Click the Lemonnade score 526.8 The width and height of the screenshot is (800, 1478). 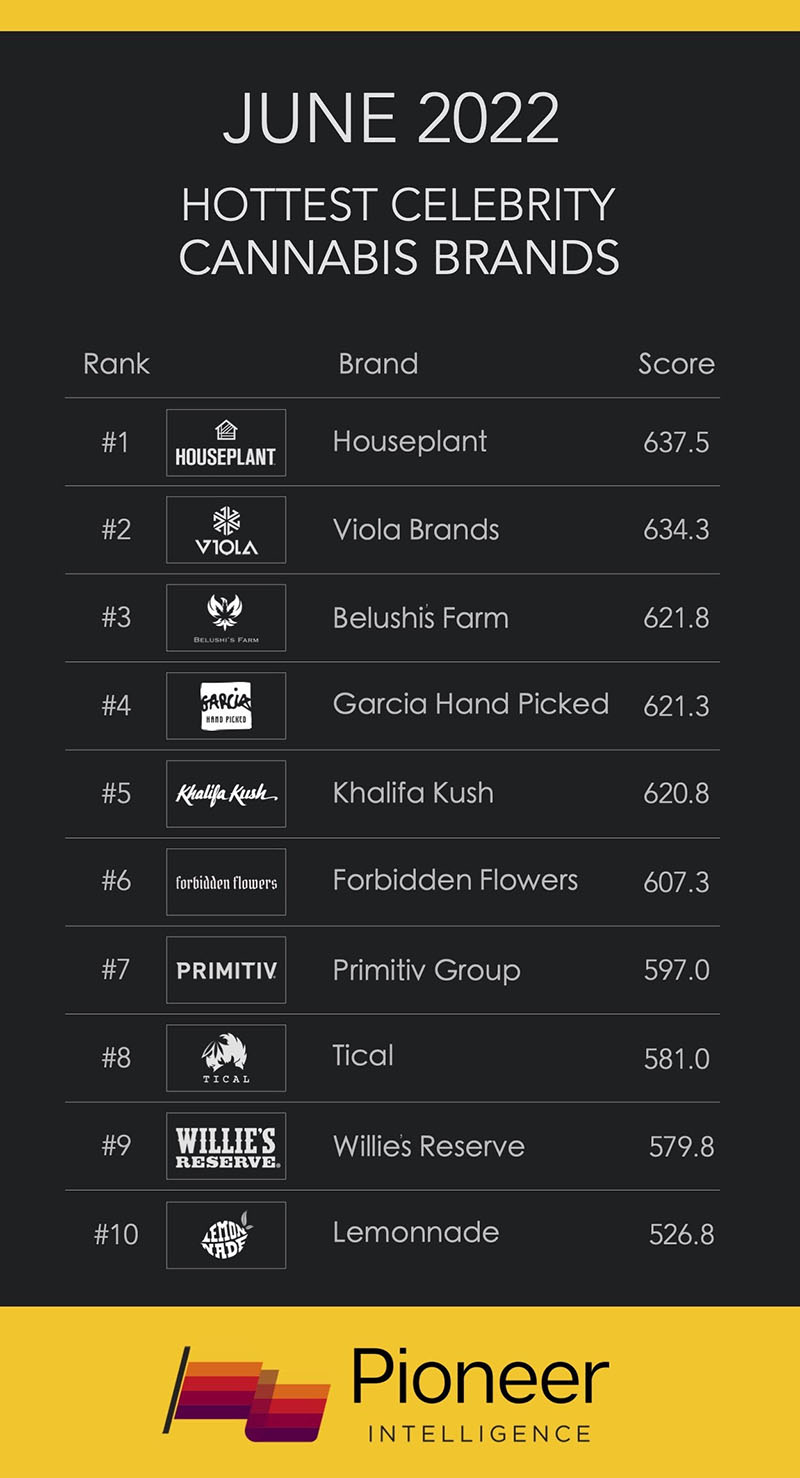click(x=681, y=1234)
